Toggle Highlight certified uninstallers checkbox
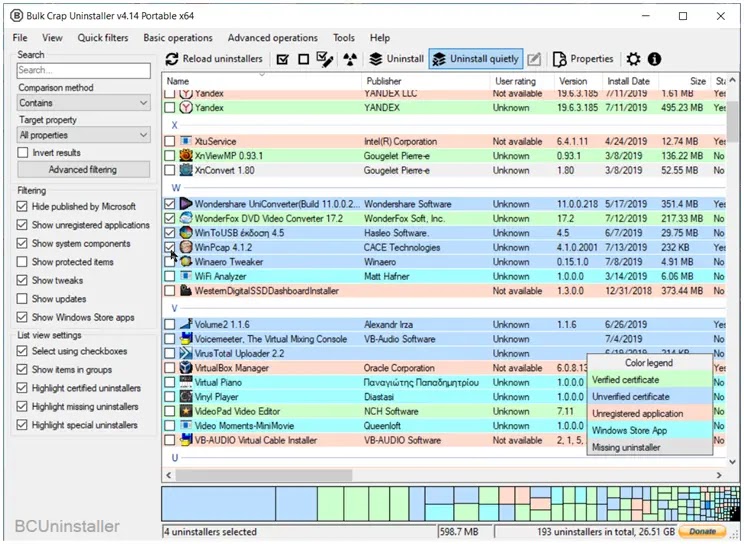This screenshot has width=744, height=544. (x=22, y=388)
